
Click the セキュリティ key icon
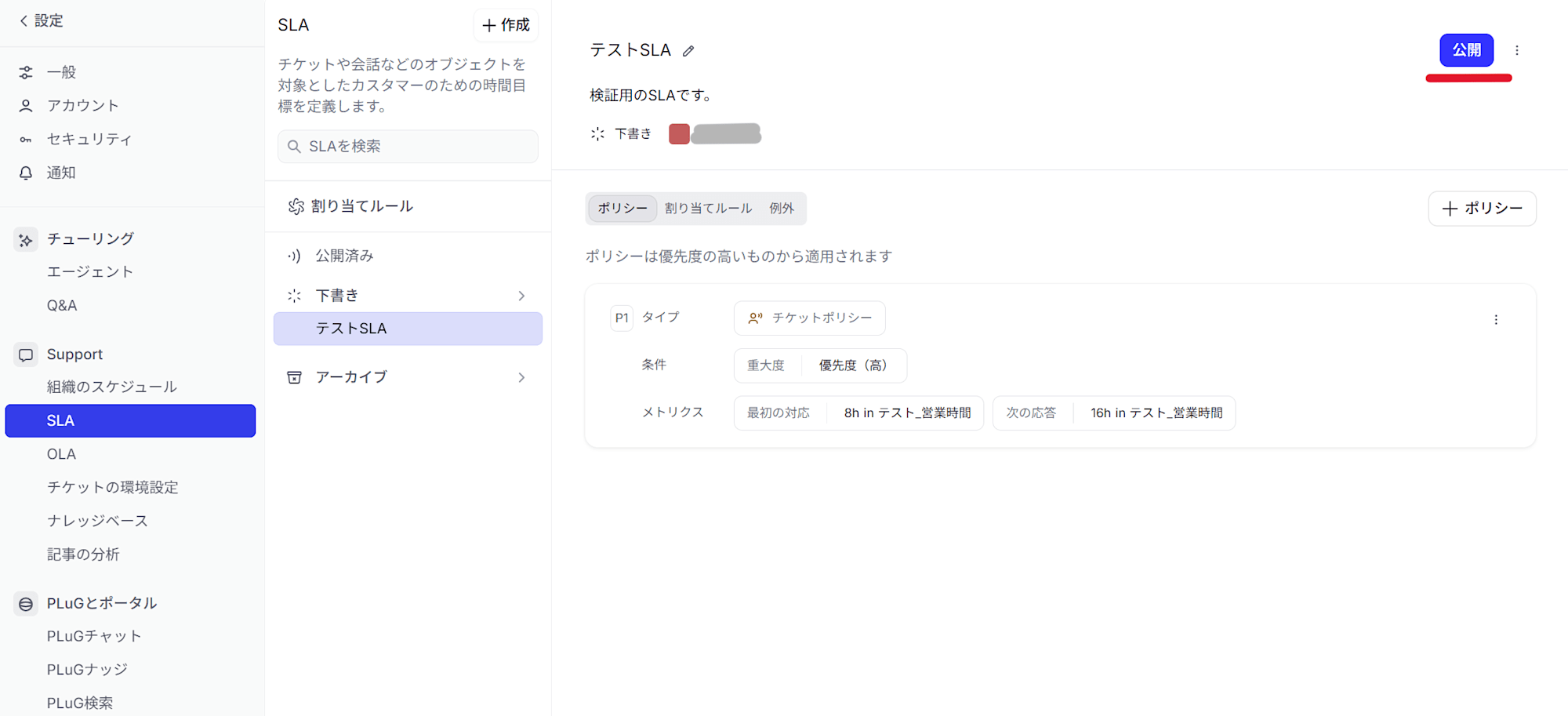coord(26,139)
